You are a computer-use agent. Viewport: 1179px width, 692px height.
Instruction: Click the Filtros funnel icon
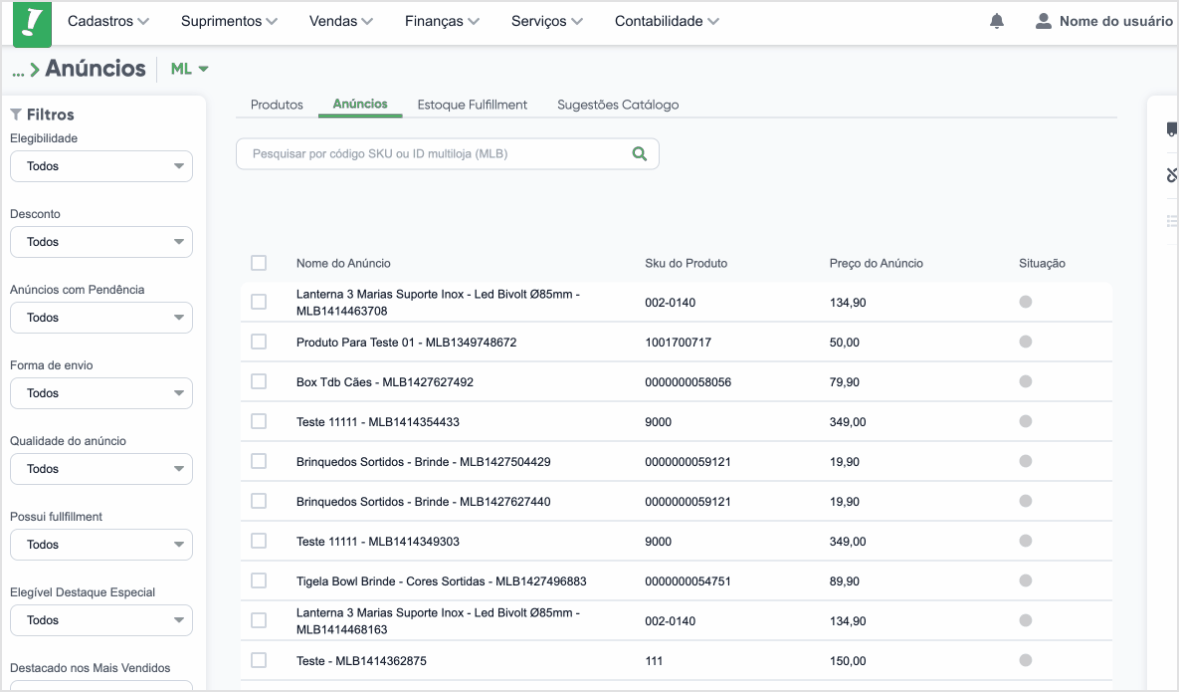16,114
